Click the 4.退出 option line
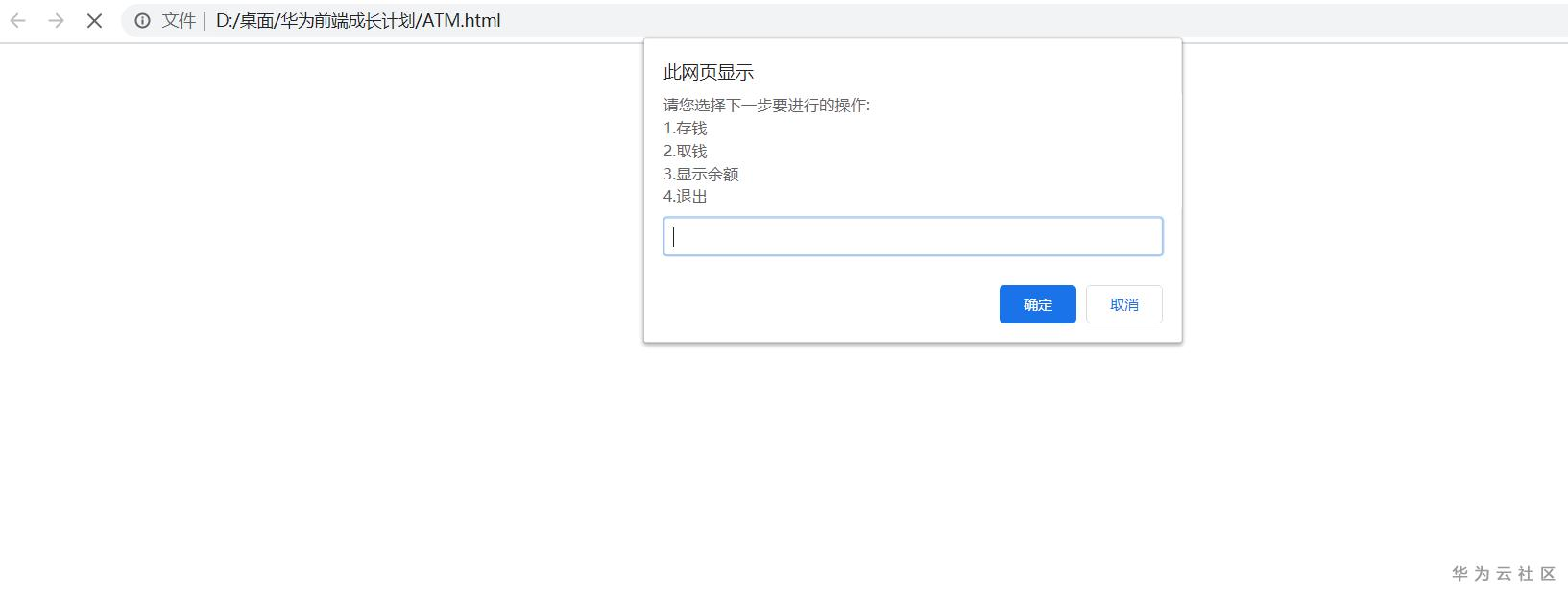This screenshot has height=598, width=1568. 685,197
